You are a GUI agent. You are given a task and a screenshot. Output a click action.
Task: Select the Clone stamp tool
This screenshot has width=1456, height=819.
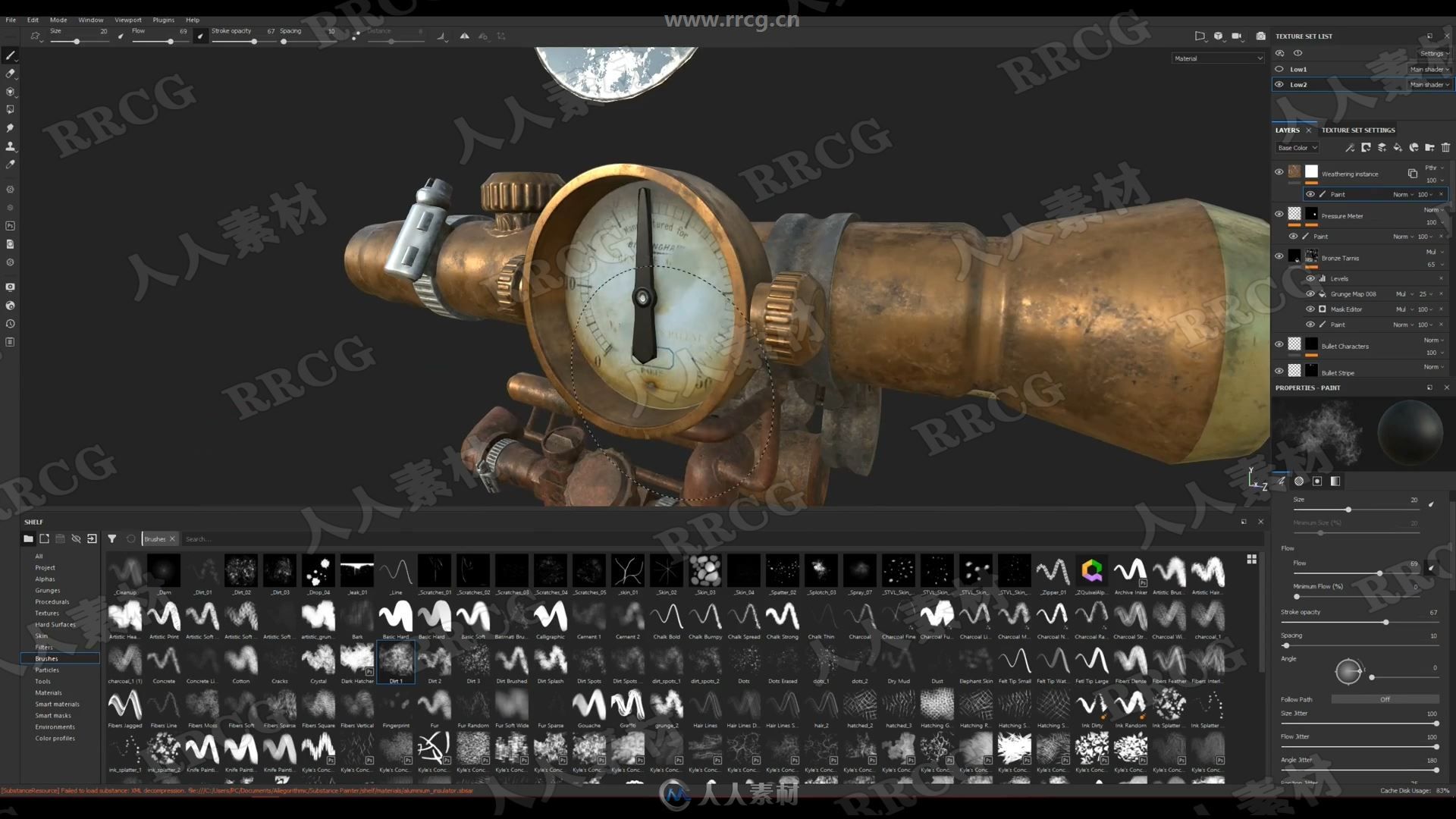(x=10, y=146)
